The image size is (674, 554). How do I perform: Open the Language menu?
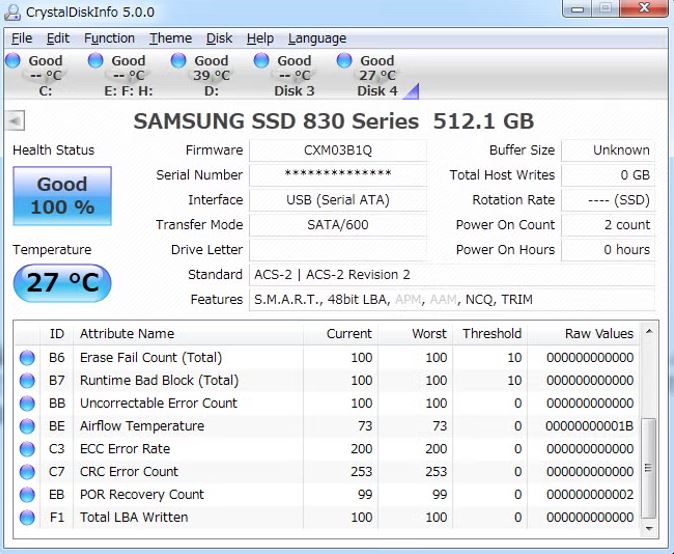(x=317, y=38)
